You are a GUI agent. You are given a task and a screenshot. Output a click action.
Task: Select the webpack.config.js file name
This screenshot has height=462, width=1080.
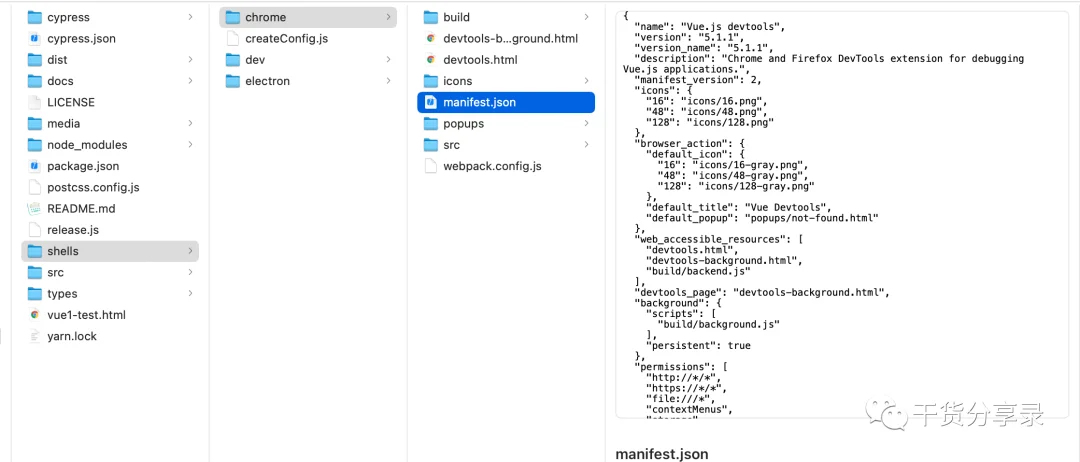click(492, 167)
